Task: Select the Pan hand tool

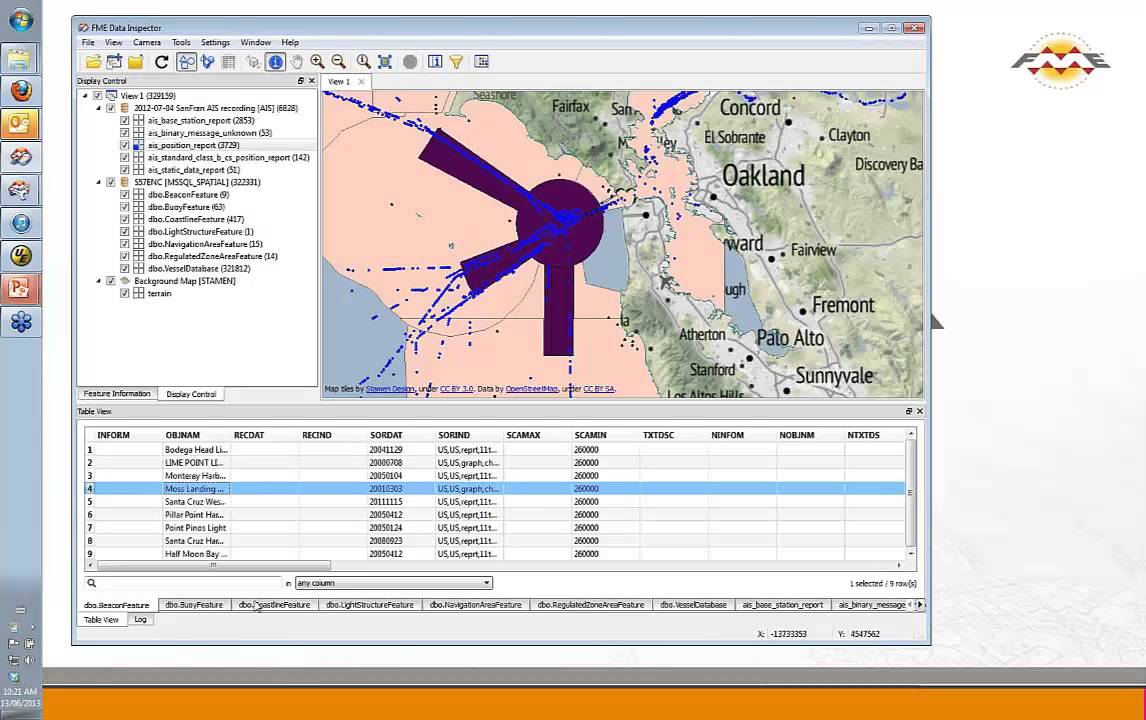Action: tap(296, 62)
